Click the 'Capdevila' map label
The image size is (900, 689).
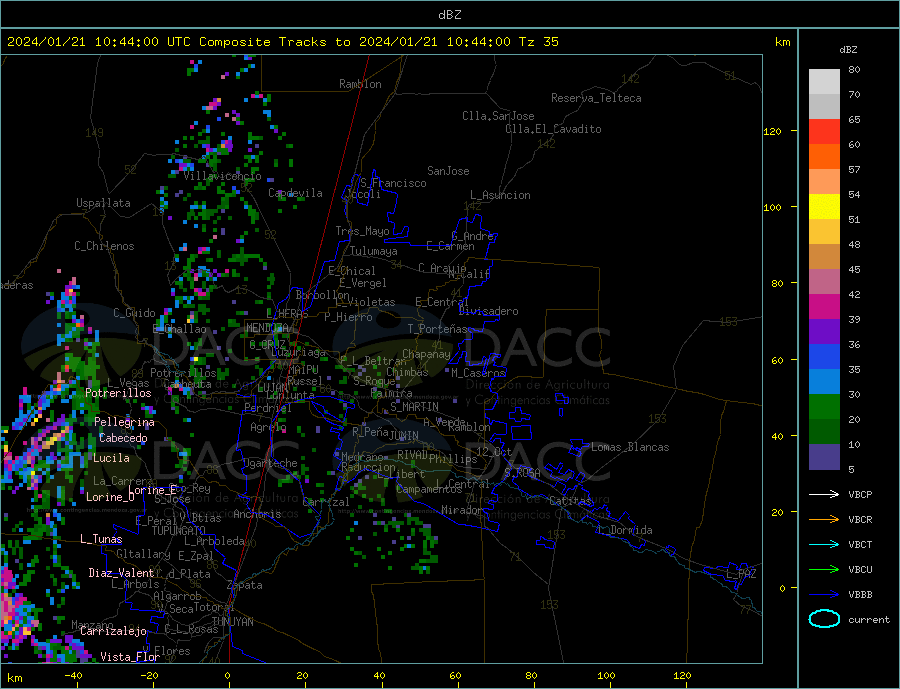pyautogui.click(x=295, y=193)
